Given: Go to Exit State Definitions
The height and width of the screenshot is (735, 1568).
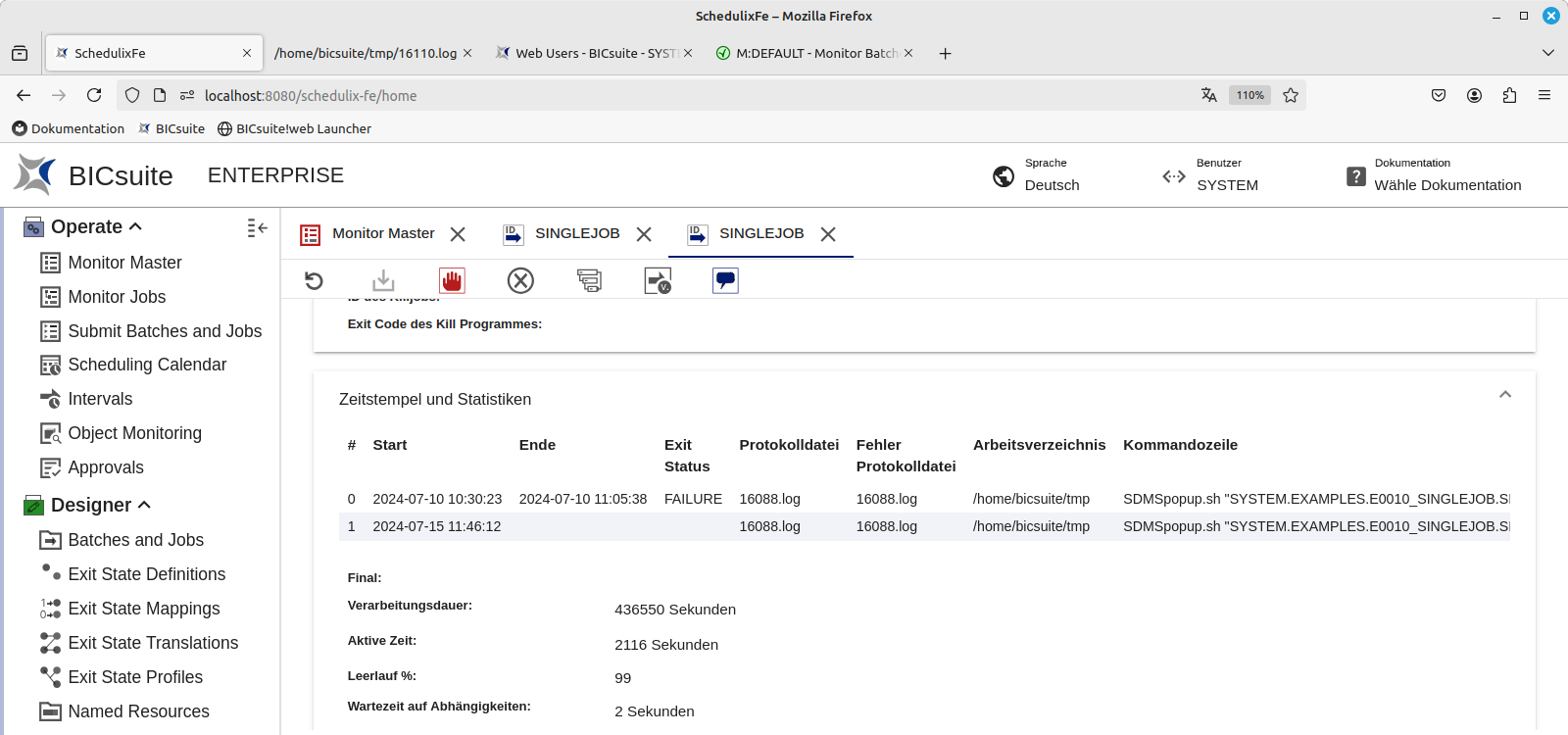Looking at the screenshot, I should (x=146, y=574).
